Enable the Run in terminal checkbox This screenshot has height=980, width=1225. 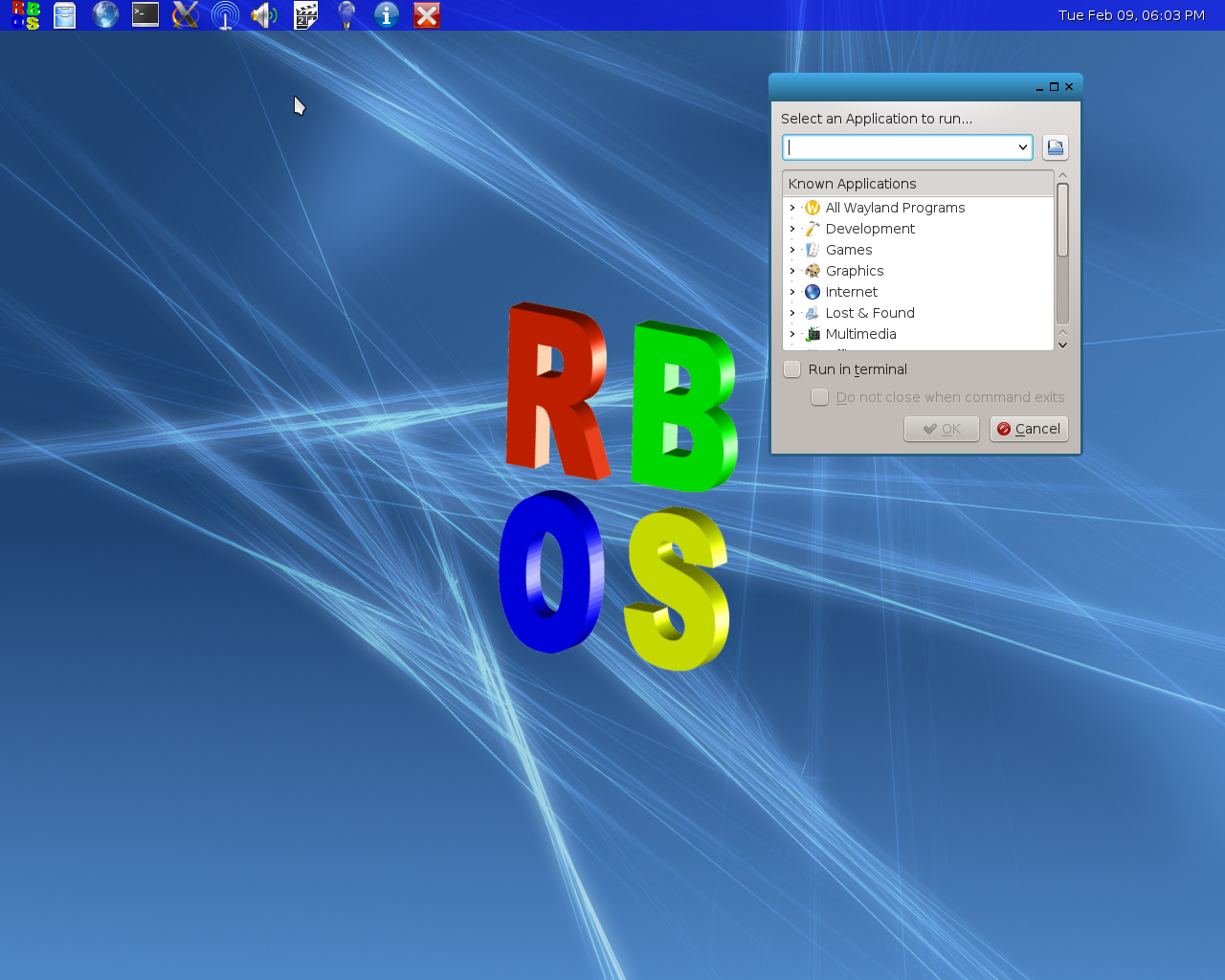coord(792,369)
